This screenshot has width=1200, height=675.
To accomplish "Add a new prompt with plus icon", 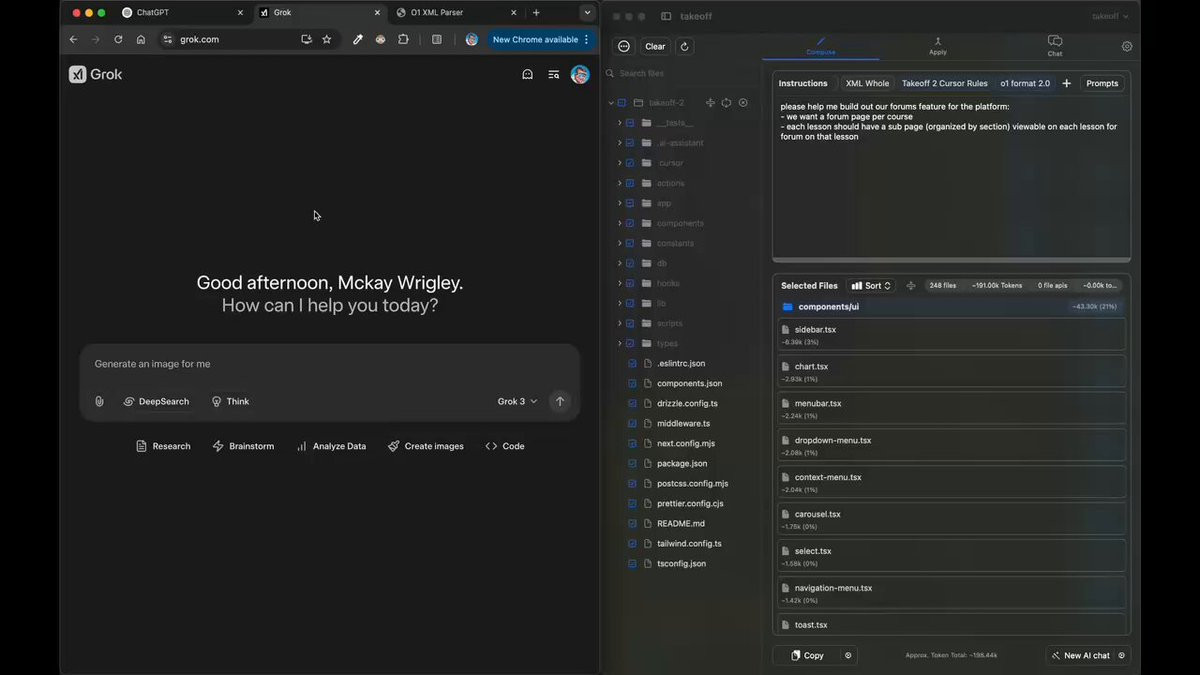I will pyautogui.click(x=1066, y=83).
